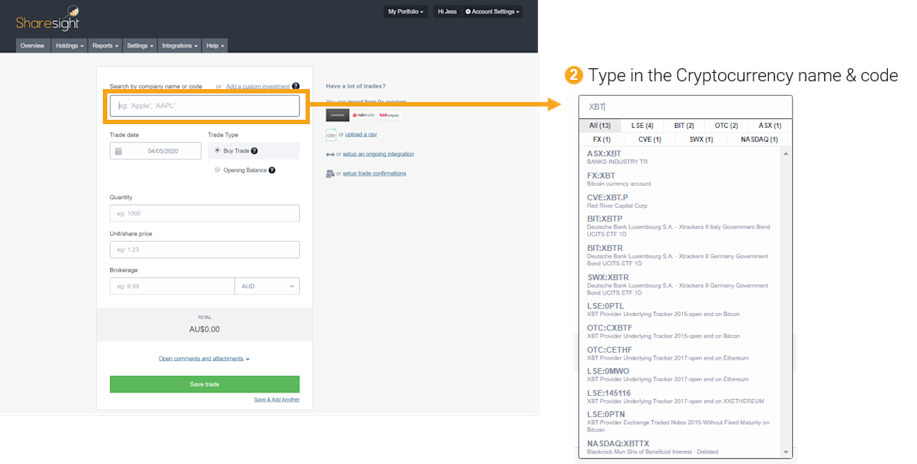
Task: Choose NASDAQ:XBTTX search result
Action: pos(681,448)
